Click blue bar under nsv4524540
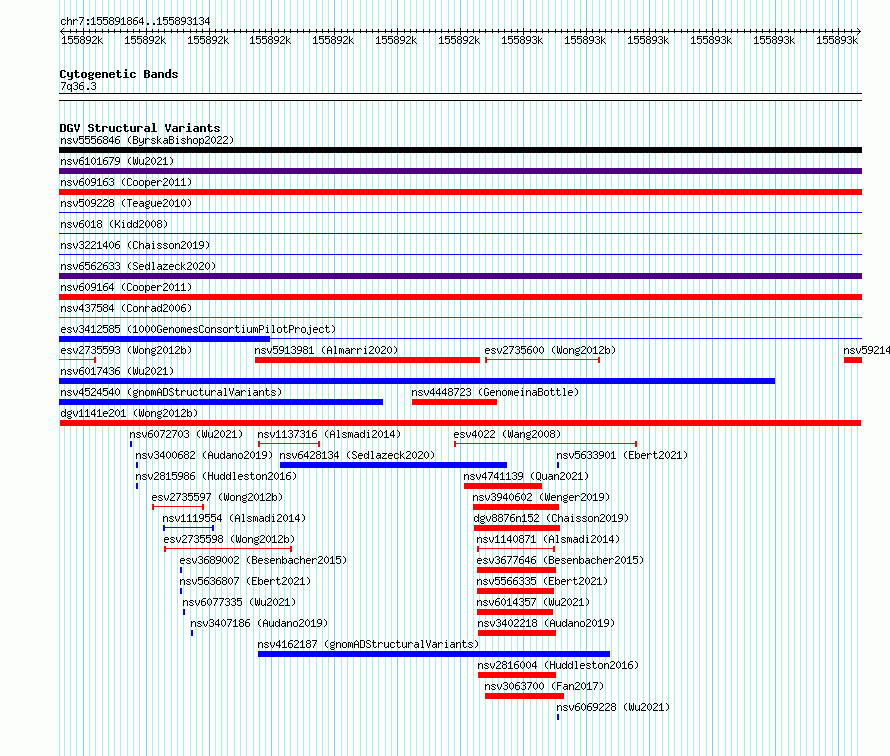890x756 pixels. click(x=221, y=402)
